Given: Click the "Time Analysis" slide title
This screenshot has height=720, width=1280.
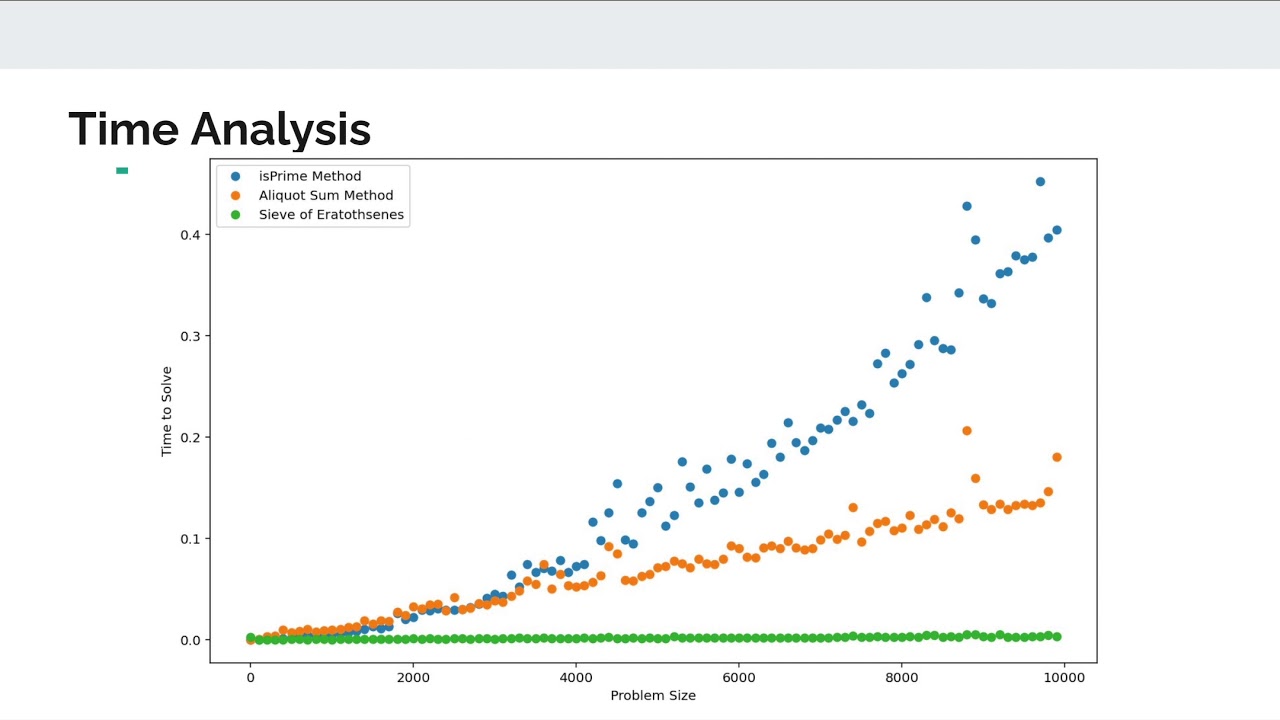Looking at the screenshot, I should point(219,129).
